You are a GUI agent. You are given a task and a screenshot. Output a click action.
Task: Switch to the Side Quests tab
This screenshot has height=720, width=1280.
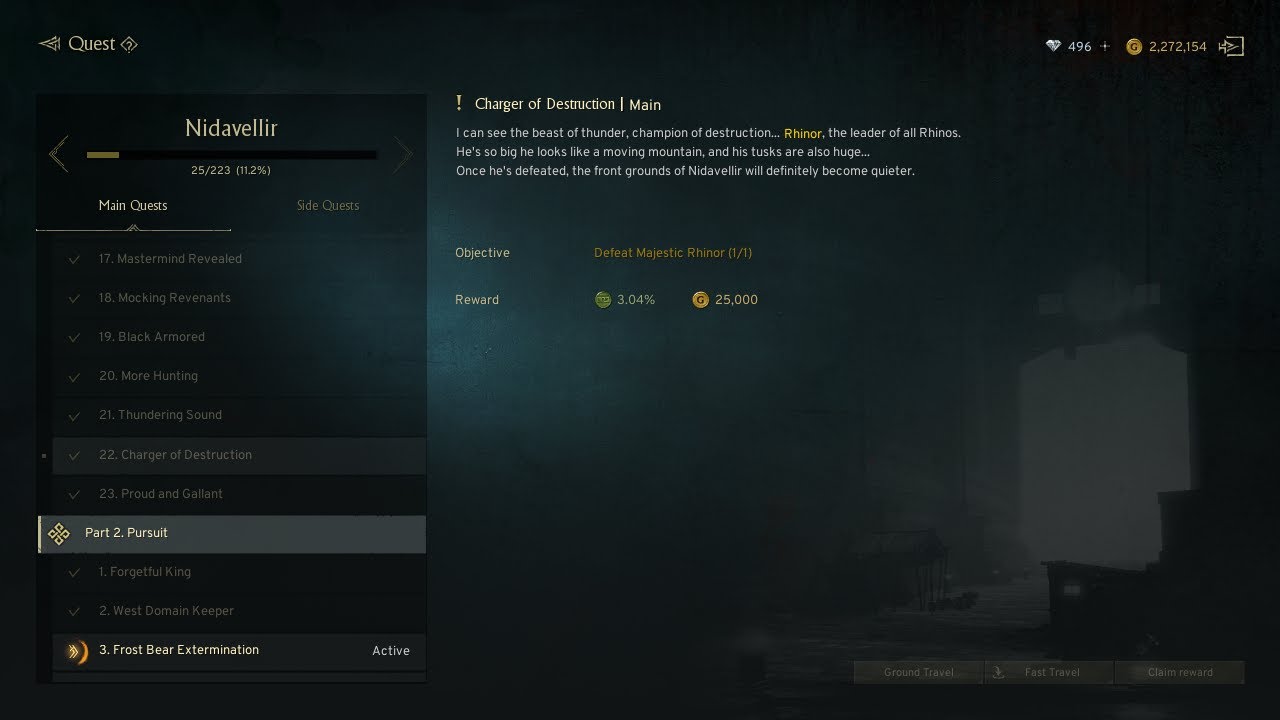click(x=328, y=206)
